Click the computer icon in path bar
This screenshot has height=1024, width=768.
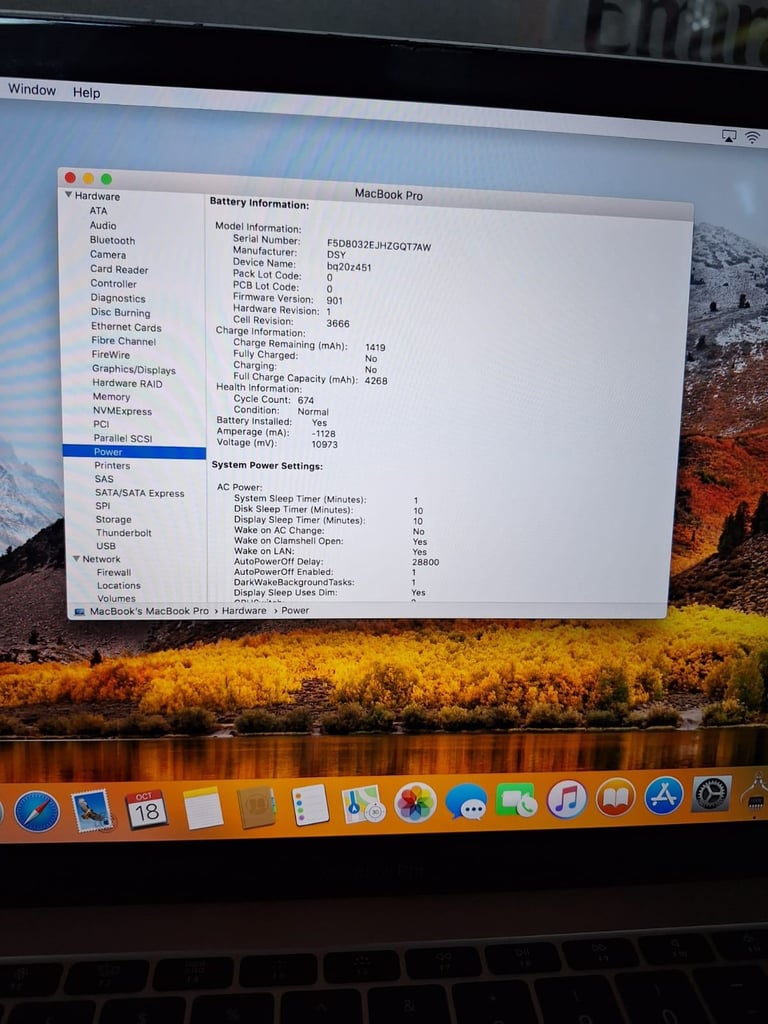click(x=80, y=612)
